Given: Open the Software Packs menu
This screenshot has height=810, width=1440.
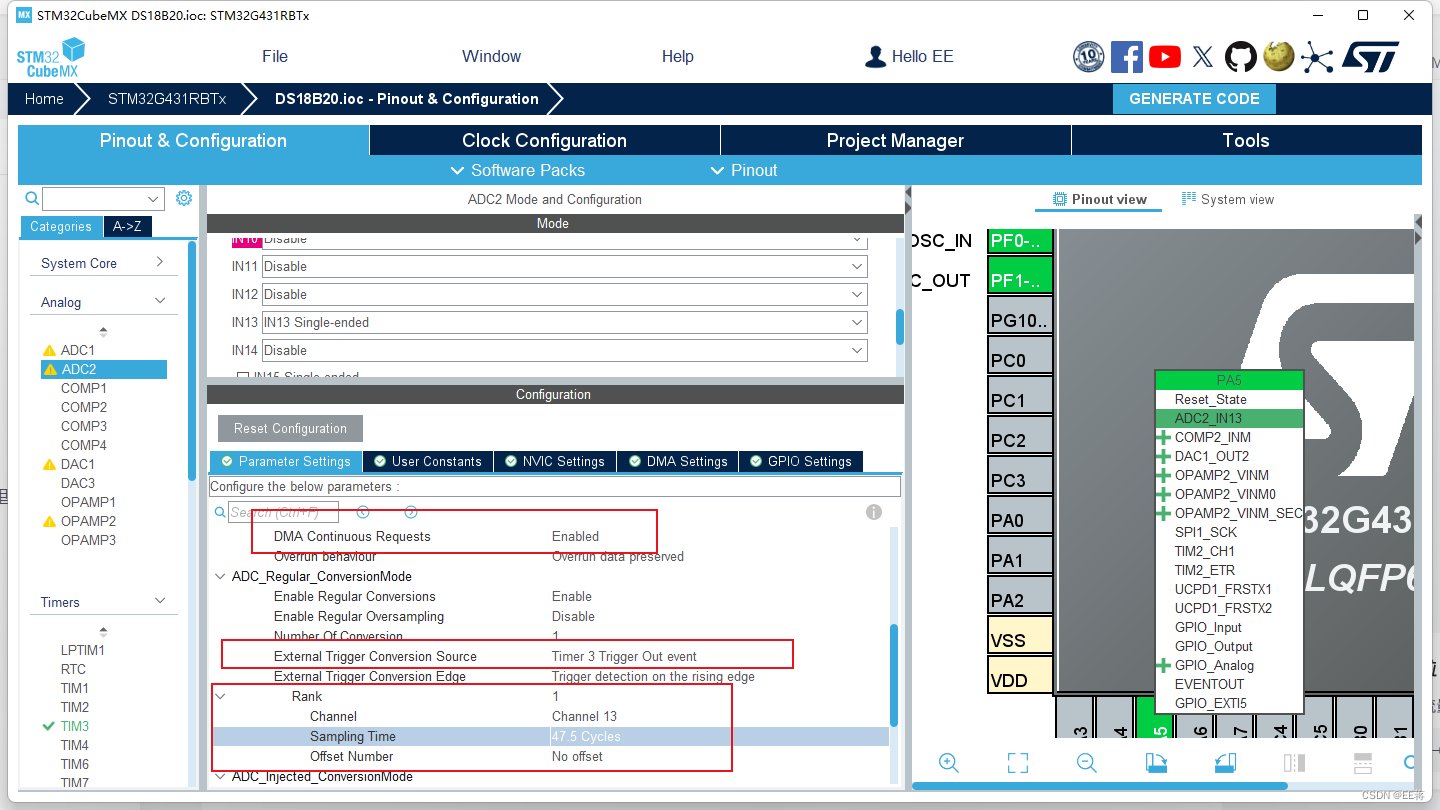Looking at the screenshot, I should coord(518,170).
